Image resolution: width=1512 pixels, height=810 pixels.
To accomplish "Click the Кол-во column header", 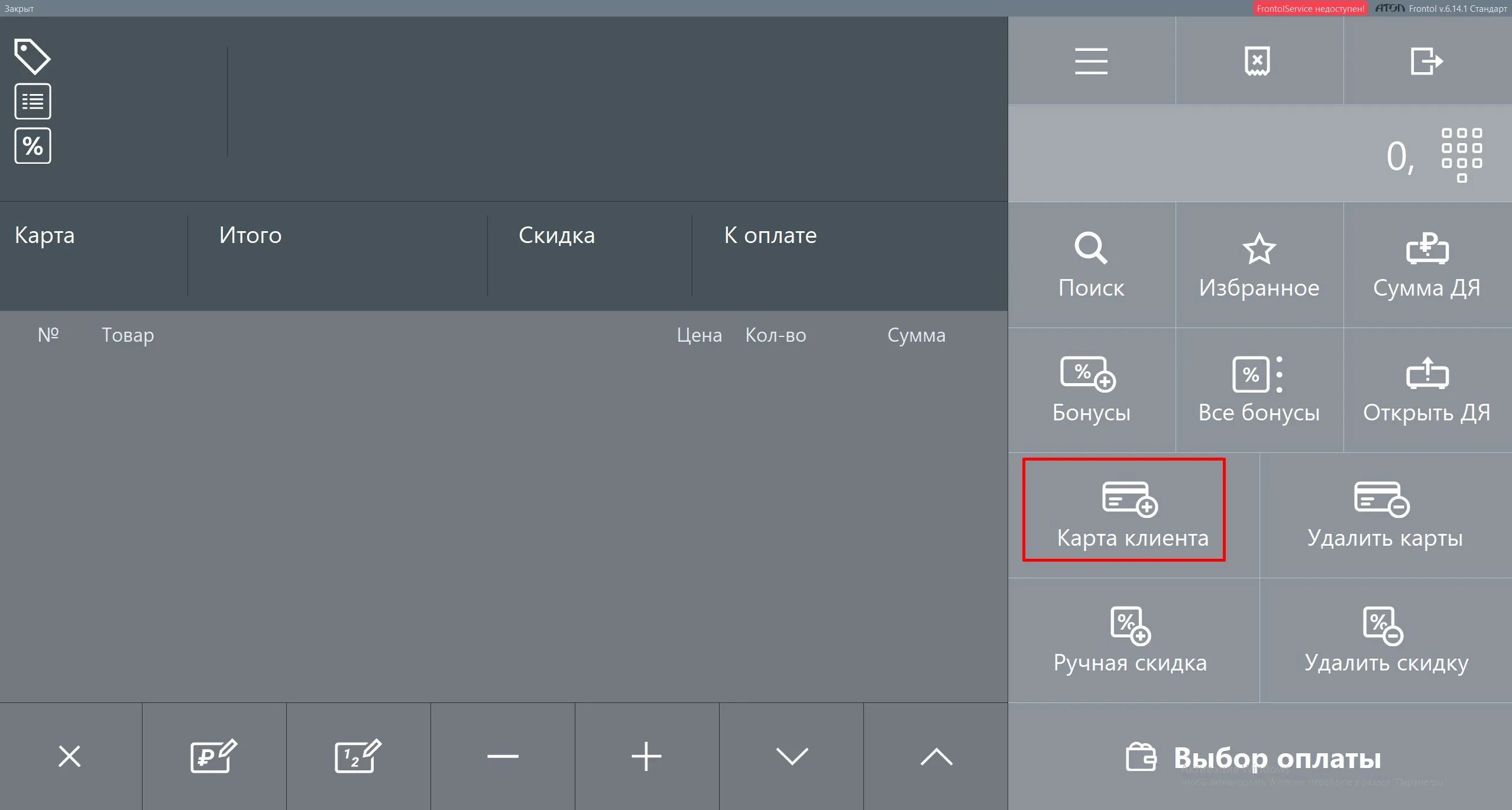I will pyautogui.click(x=775, y=335).
